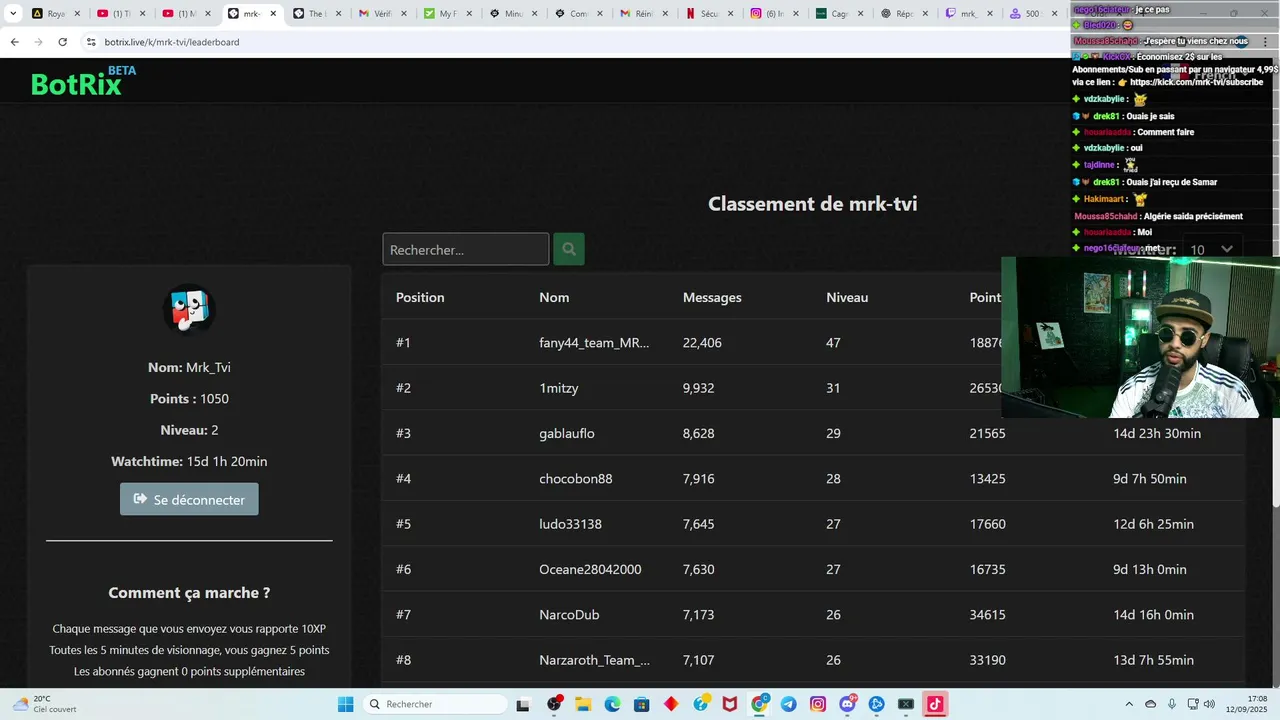The image size is (1280, 720).
Task: Open the Chrome tab search dropdown
Action: coord(13,14)
